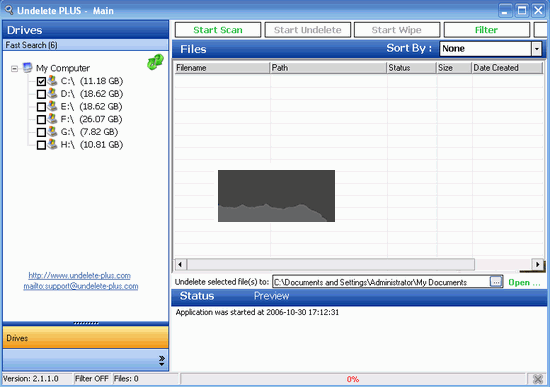Click the scroll left arrow in file list
This screenshot has height=387, width=550.
180,264
